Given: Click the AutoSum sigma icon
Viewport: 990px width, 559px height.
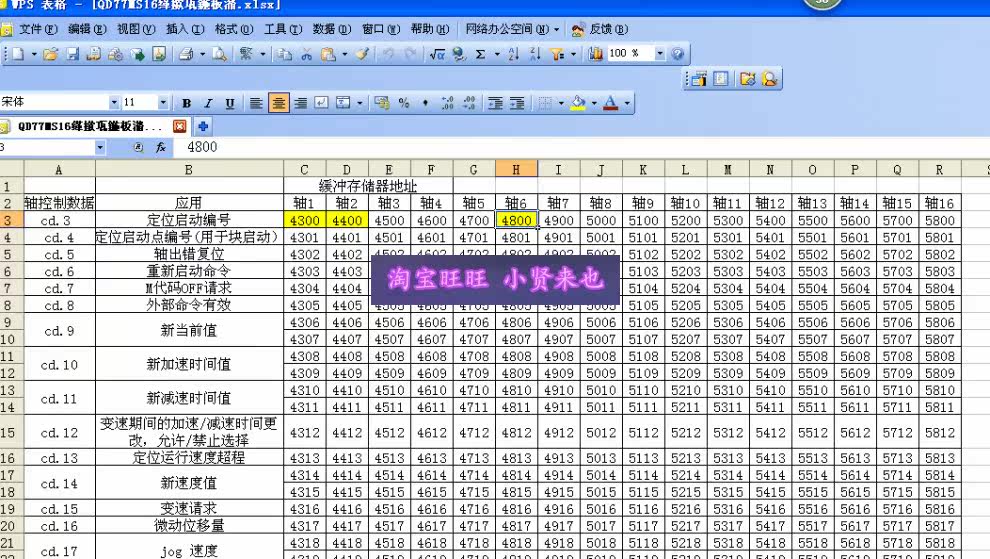Looking at the screenshot, I should click(480, 54).
